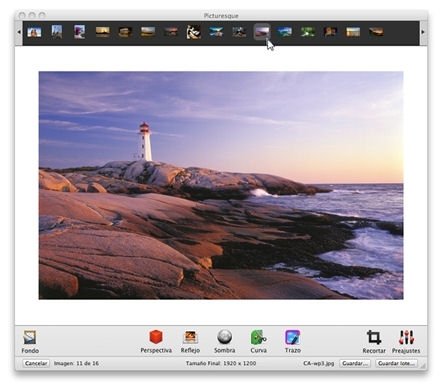Select the last thumbnail in the filmstrip
The height and width of the screenshot is (386, 442).
click(376, 32)
